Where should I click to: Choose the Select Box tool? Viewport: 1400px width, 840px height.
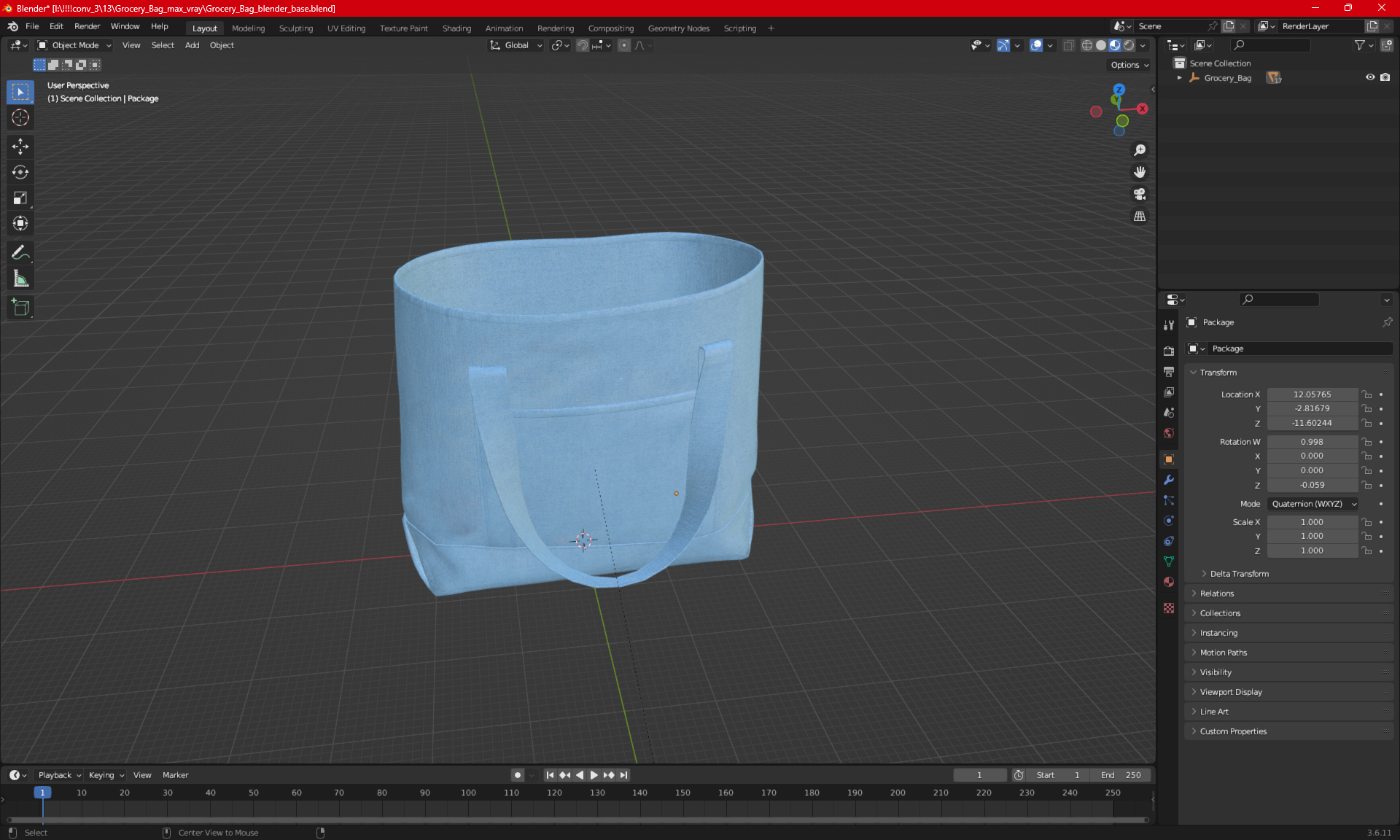point(20,92)
